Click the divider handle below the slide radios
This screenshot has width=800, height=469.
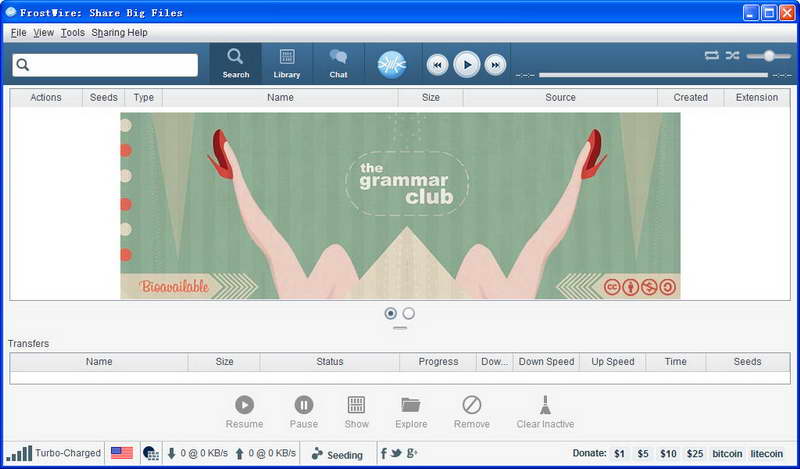[x=400, y=328]
